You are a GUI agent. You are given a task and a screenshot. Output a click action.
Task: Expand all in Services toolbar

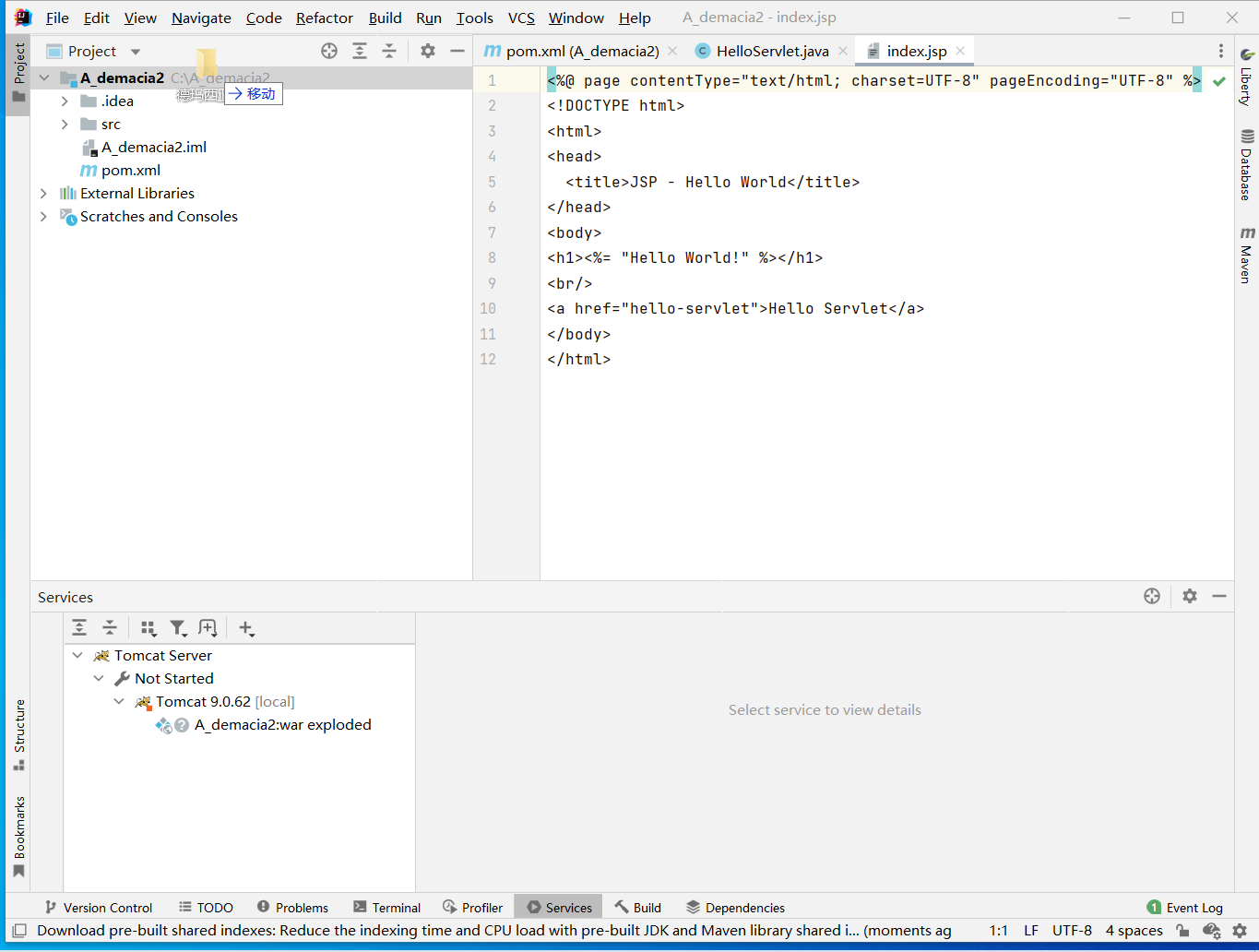click(x=79, y=628)
